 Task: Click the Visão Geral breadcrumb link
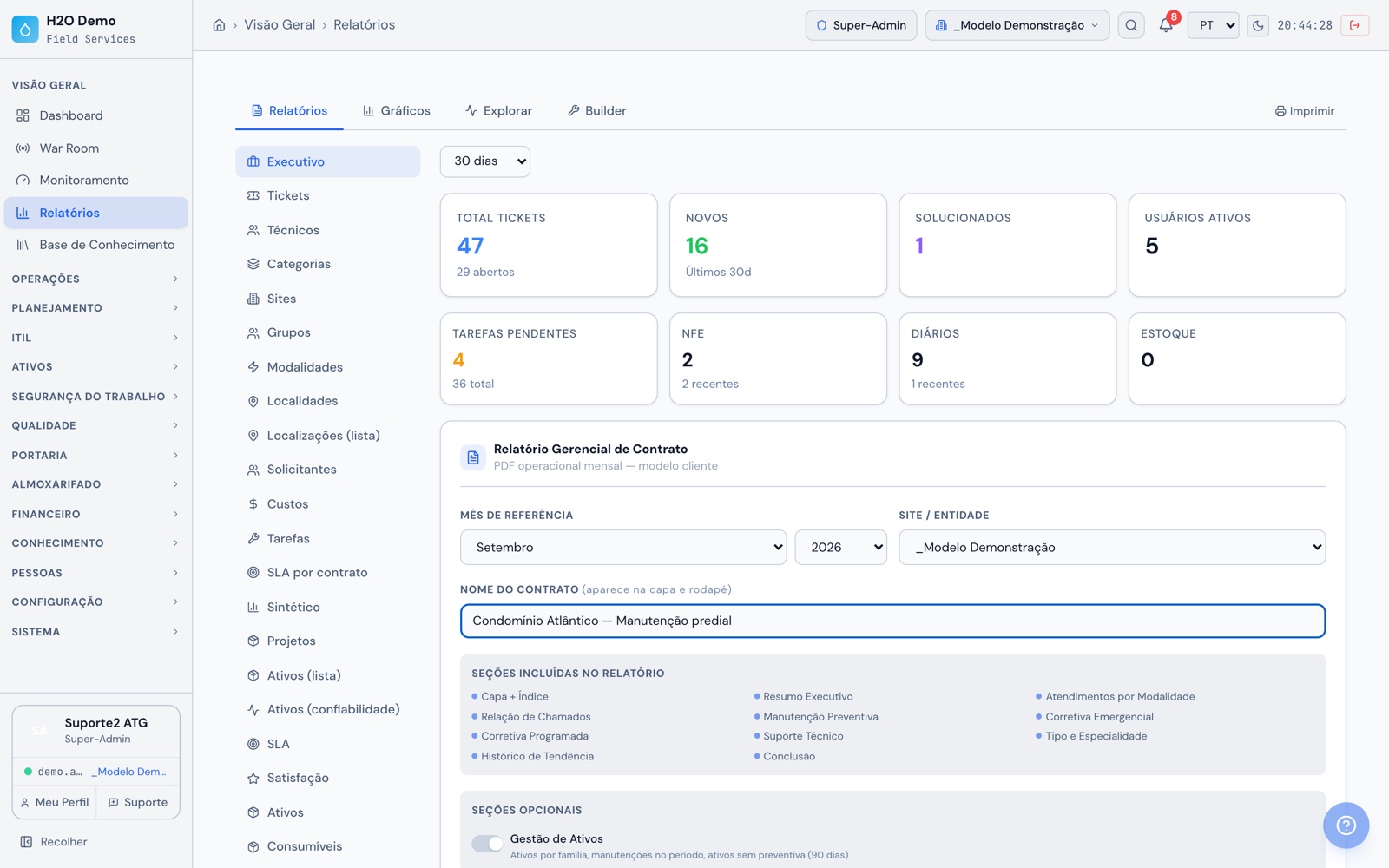280,25
